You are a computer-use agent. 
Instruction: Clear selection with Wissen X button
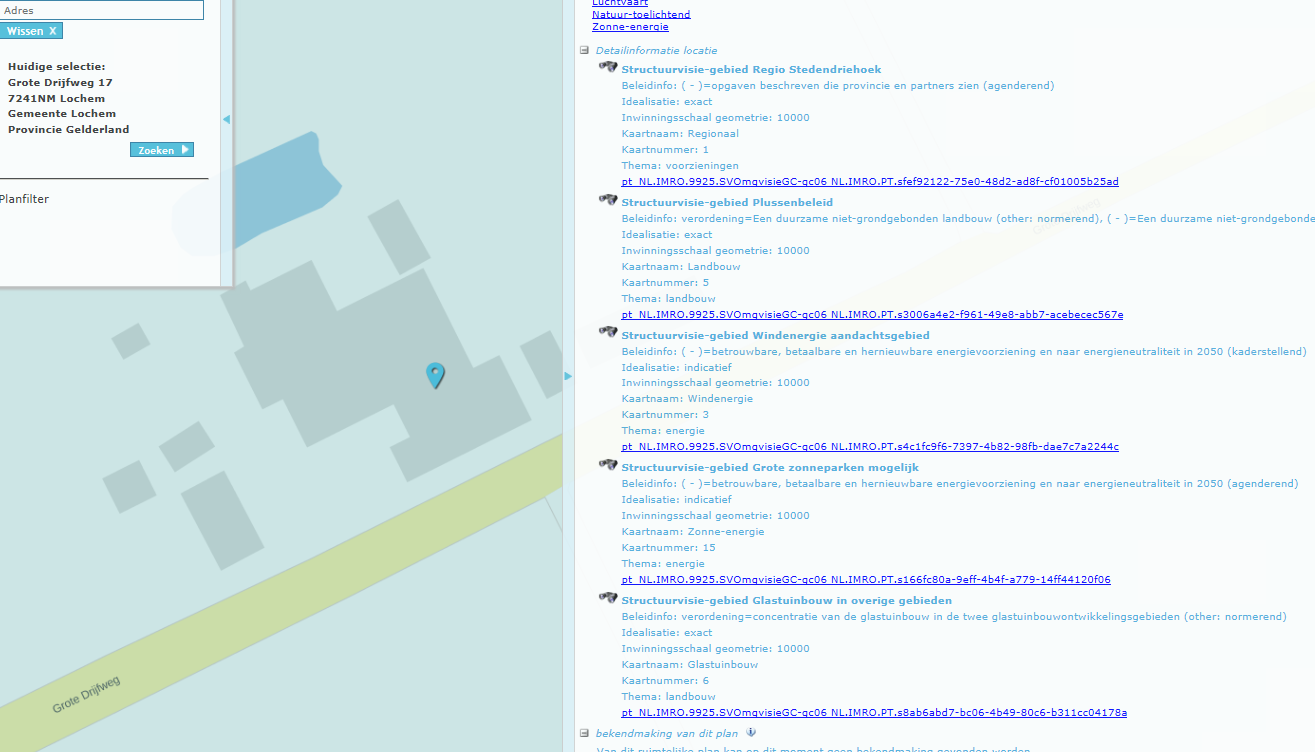point(31,31)
